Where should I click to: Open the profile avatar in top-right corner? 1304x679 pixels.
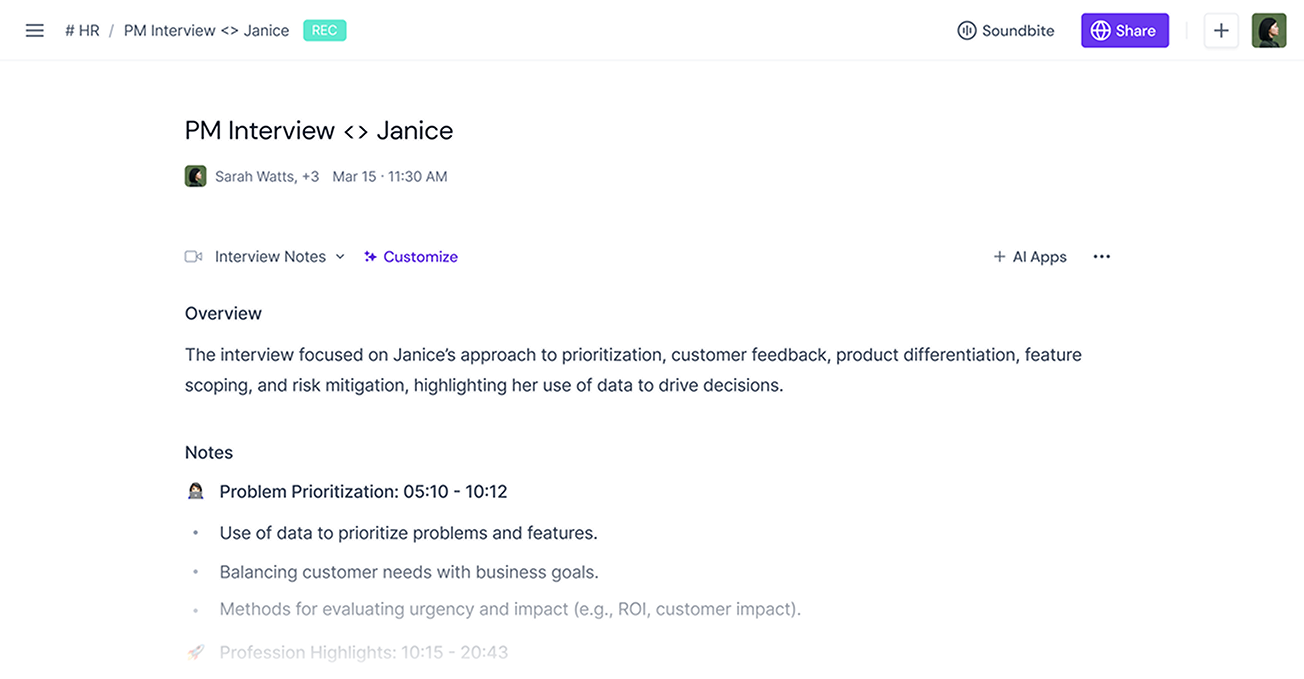click(x=1269, y=31)
